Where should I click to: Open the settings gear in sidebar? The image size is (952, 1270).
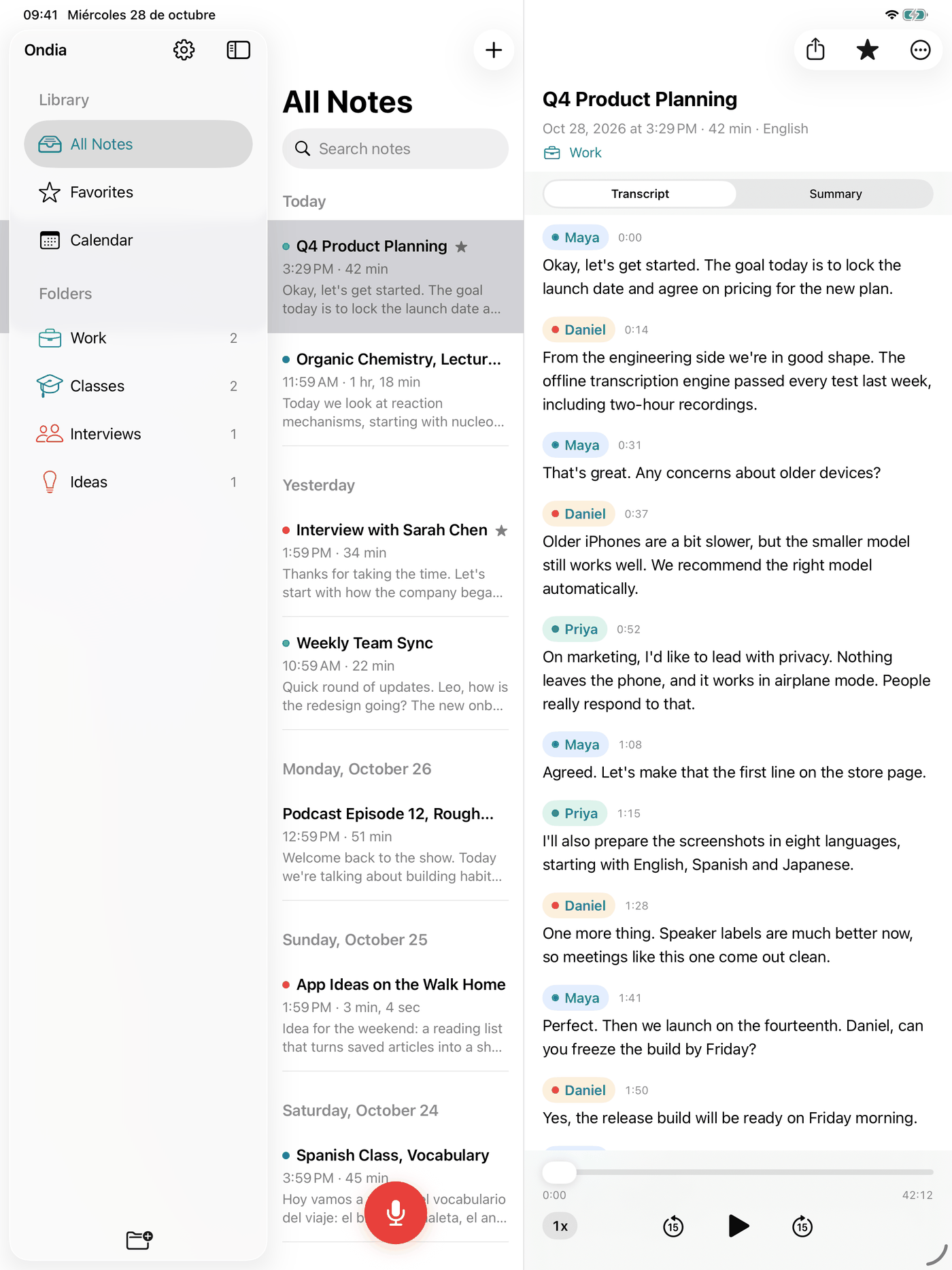point(184,50)
